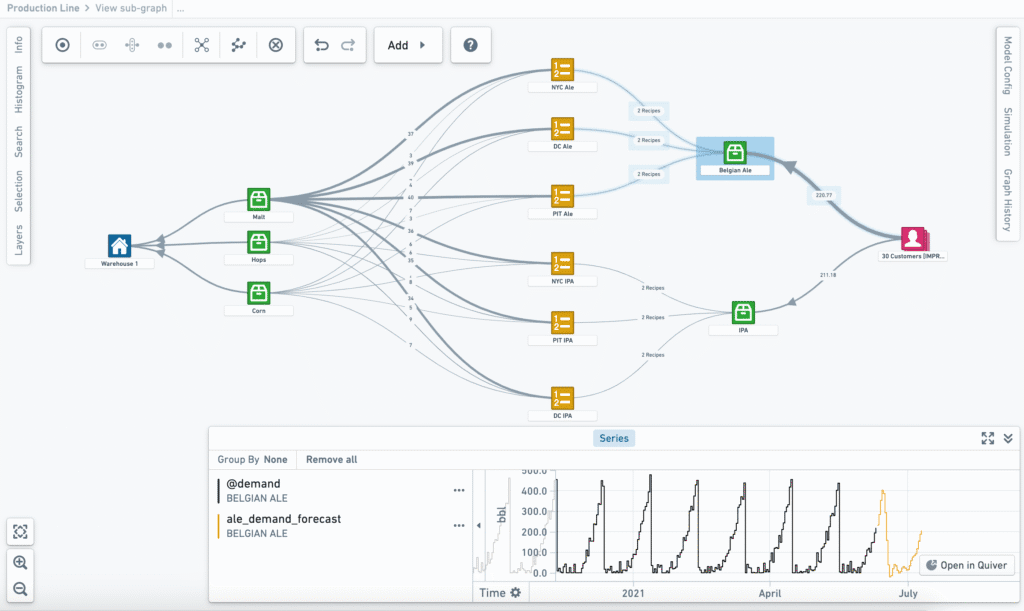
Task: Open the Histogram side panel tab
Action: pyautogui.click(x=18, y=89)
